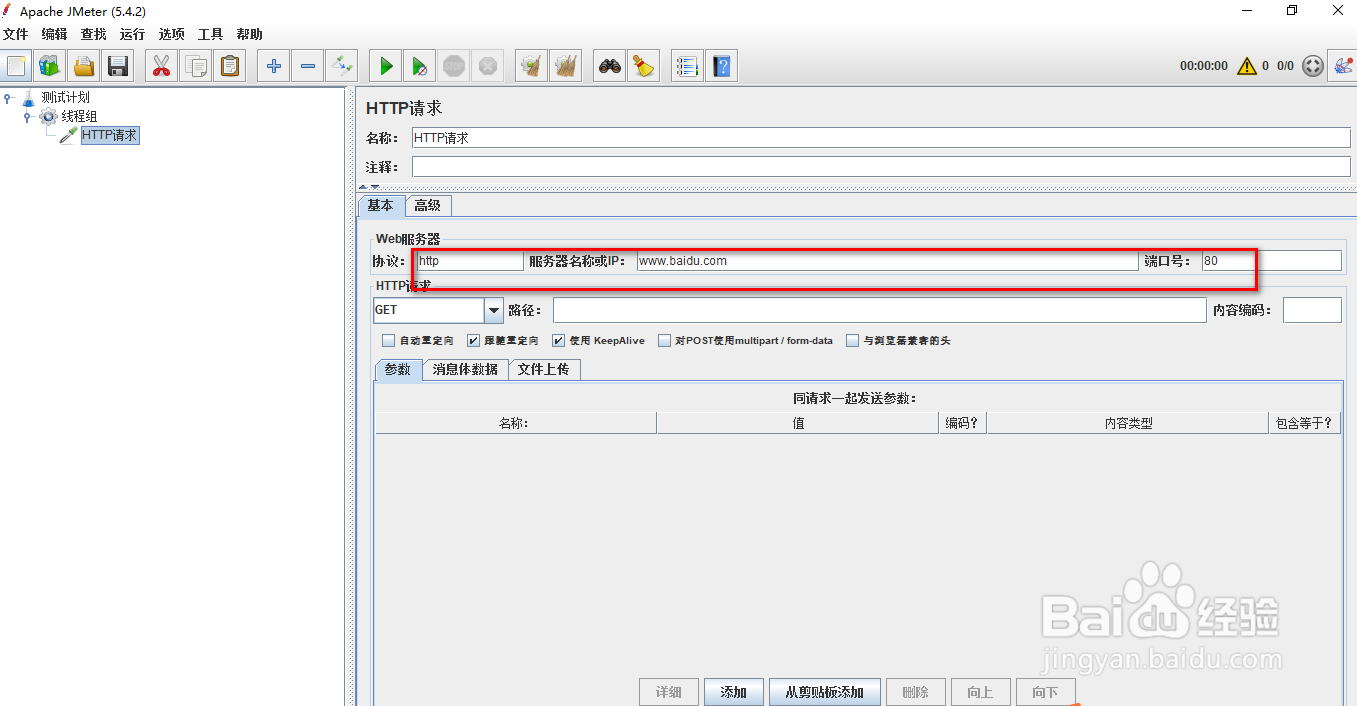The width and height of the screenshot is (1357, 706).
Task: Select the HTTP请求 tree node
Action: [109, 135]
